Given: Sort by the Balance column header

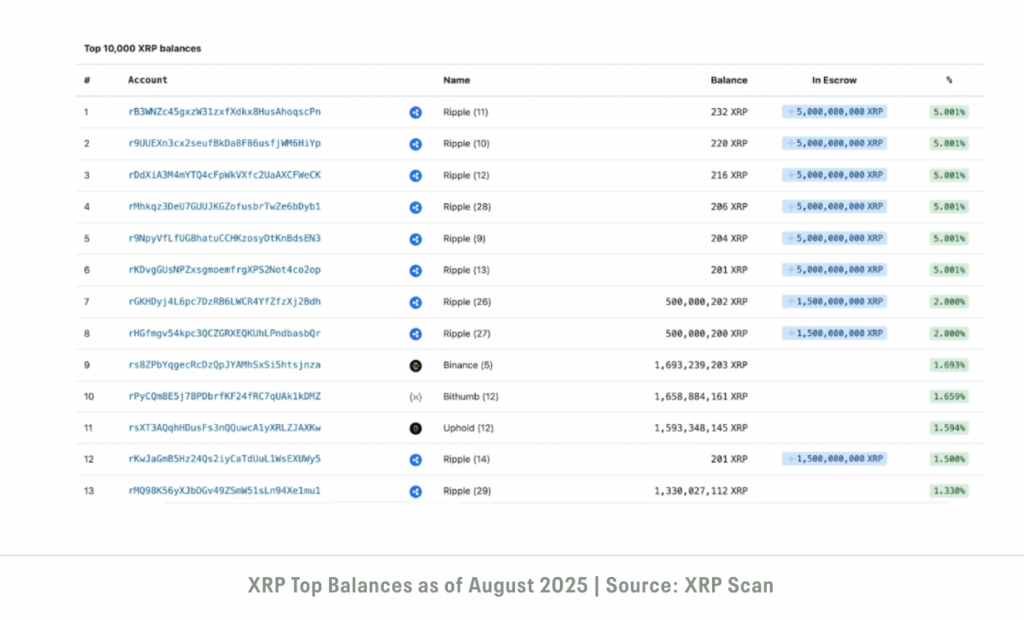Looking at the screenshot, I should click(728, 80).
